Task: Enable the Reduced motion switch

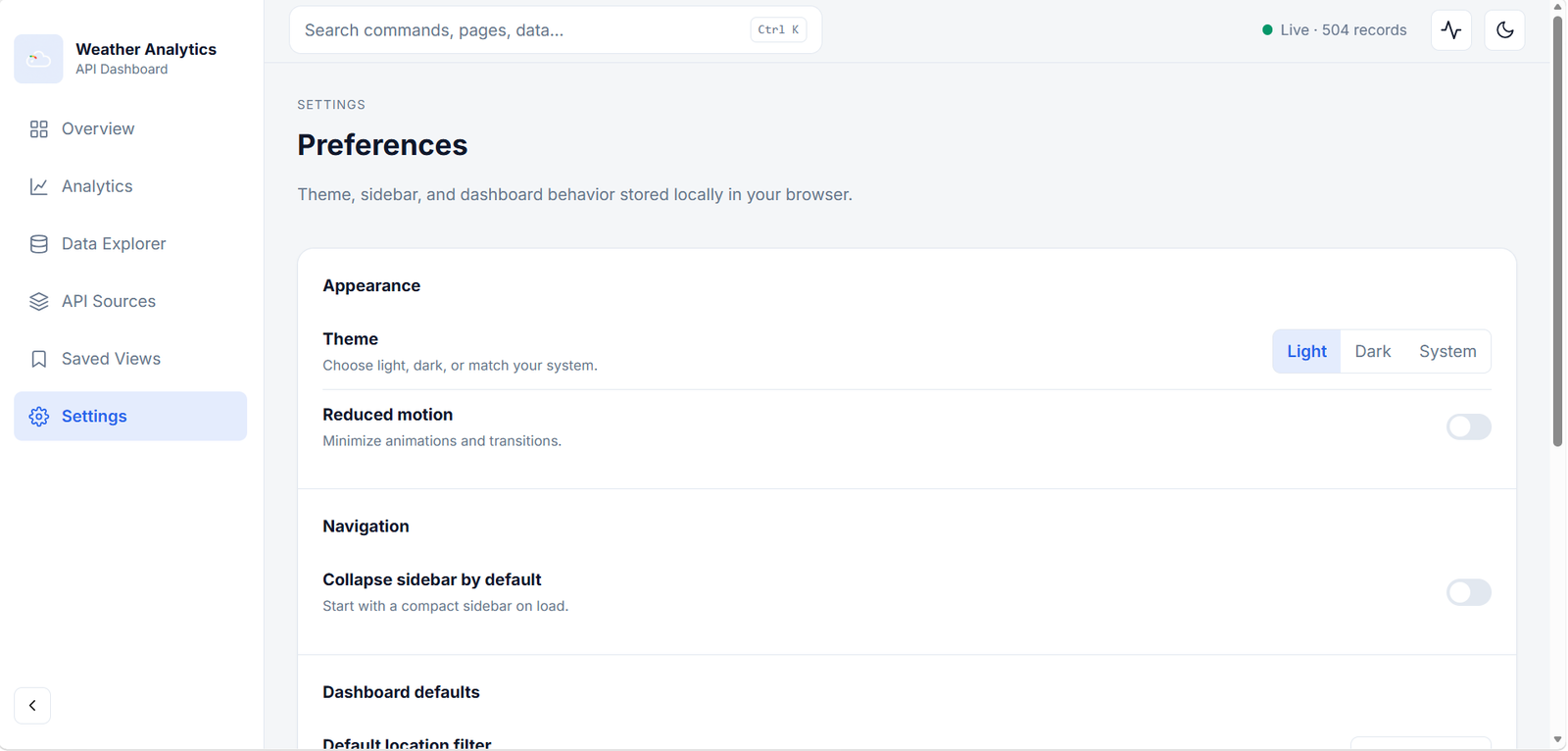Action: tap(1469, 426)
